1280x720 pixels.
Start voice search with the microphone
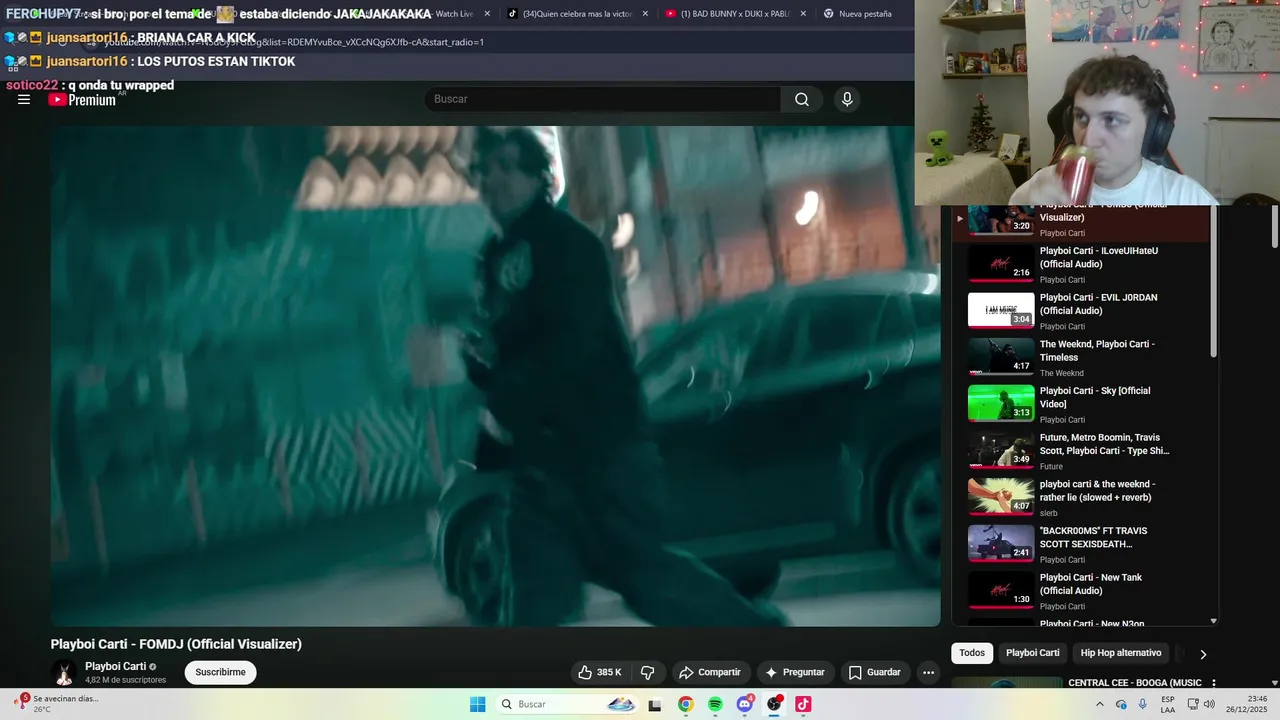[x=847, y=99]
